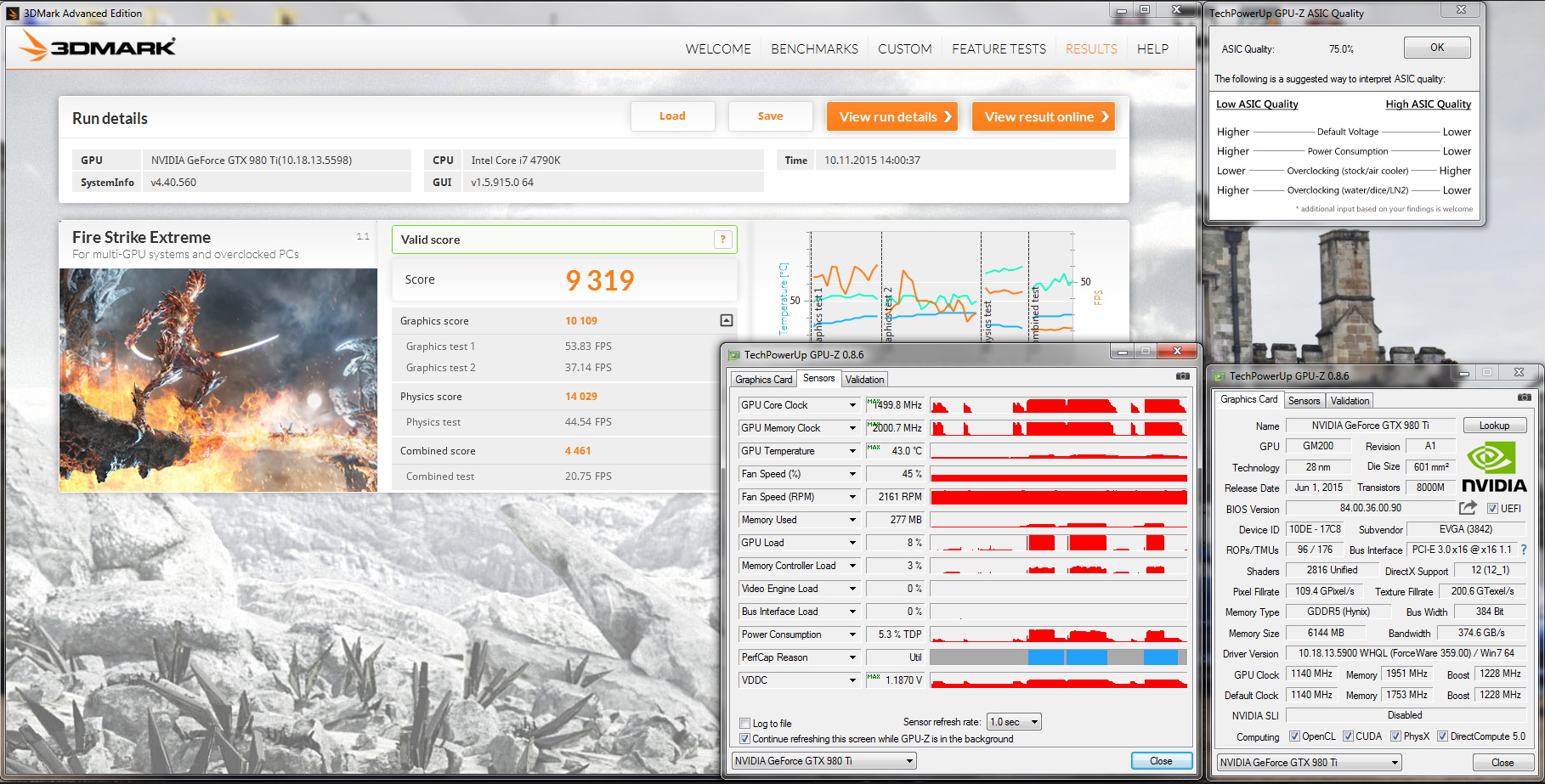This screenshot has width=1545, height=784.
Task: Click OK in the ASIC Quality dialog
Action: 1437,48
